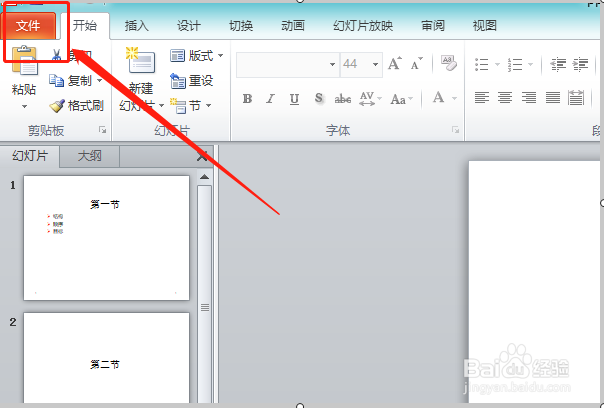Open the 动画 ribbon tab
This screenshot has height=408, width=604.
(x=293, y=26)
